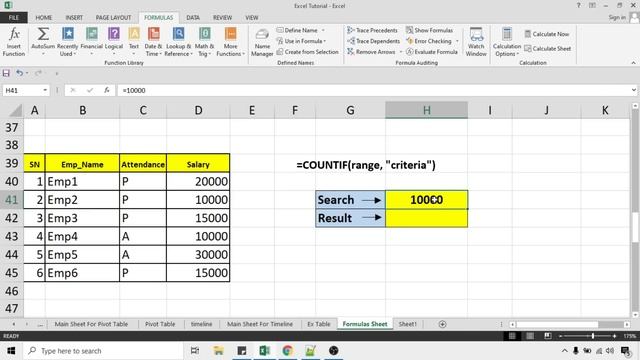Click the formula bar showing =10000

click(x=373, y=90)
